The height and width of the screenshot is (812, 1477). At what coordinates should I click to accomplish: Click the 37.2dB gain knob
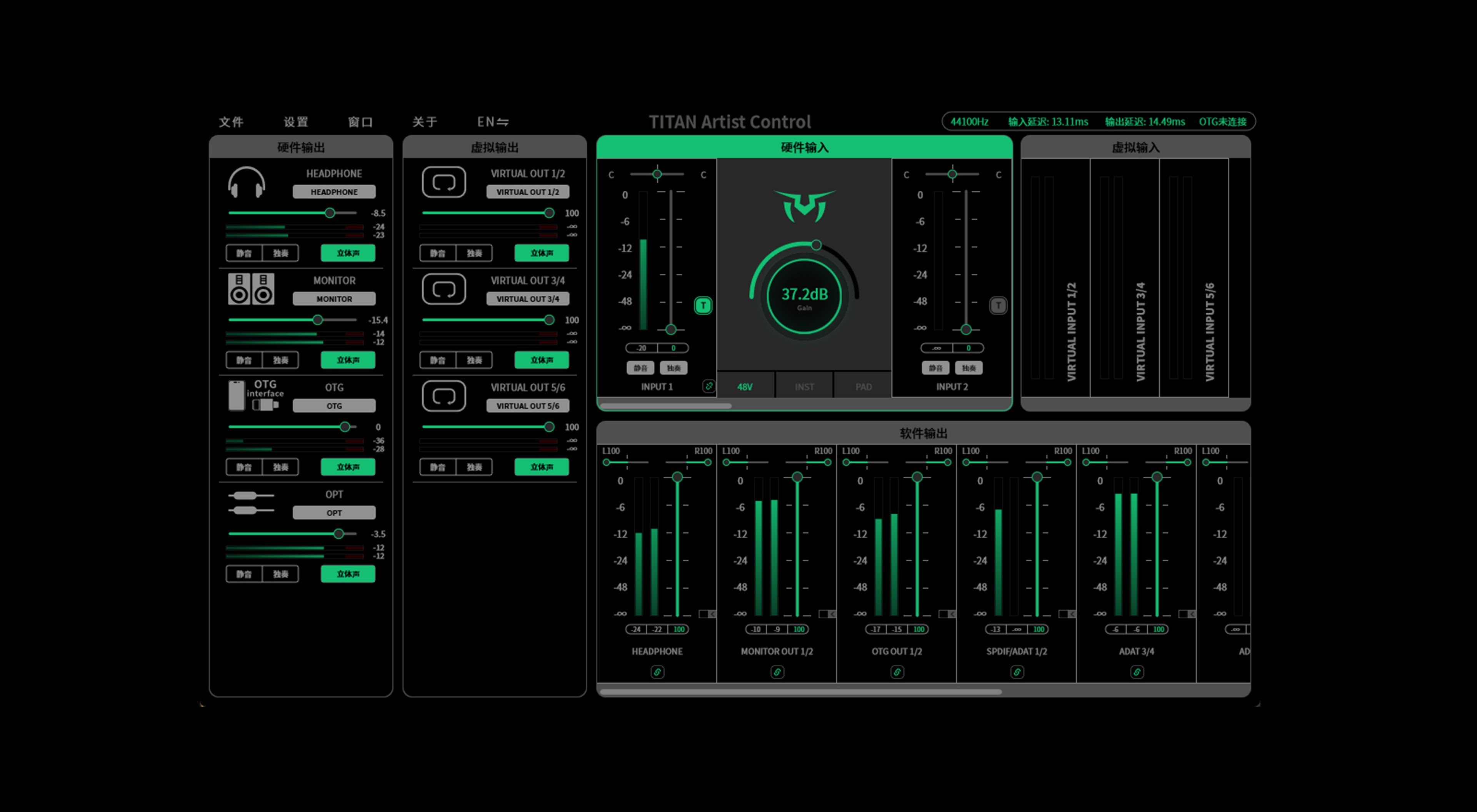(804, 296)
